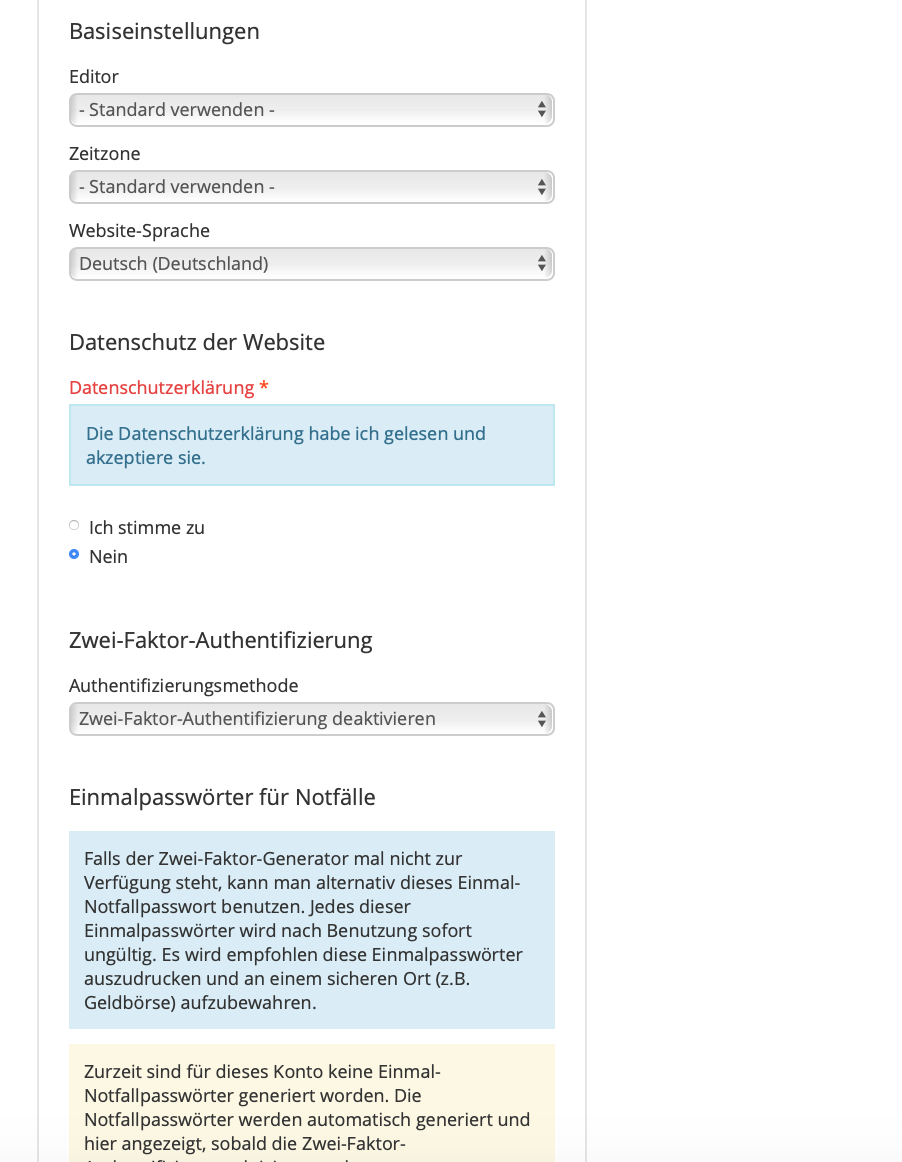Image resolution: width=902 pixels, height=1162 pixels.
Task: Click the blue Zwei-Faktor-Generator info box
Action: click(x=311, y=930)
